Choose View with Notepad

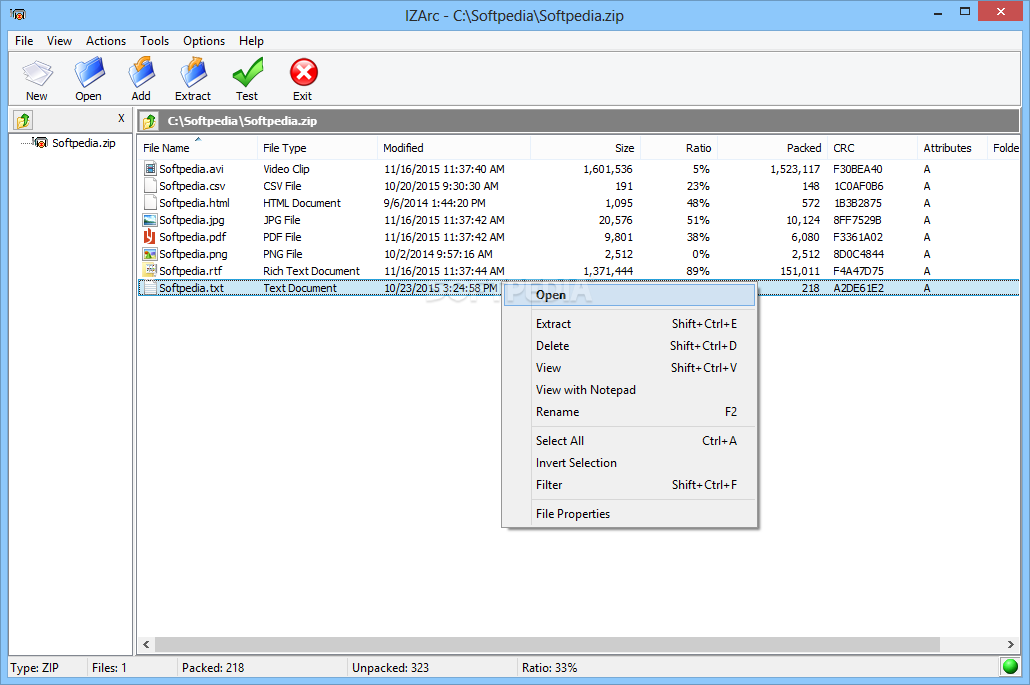pos(629,389)
